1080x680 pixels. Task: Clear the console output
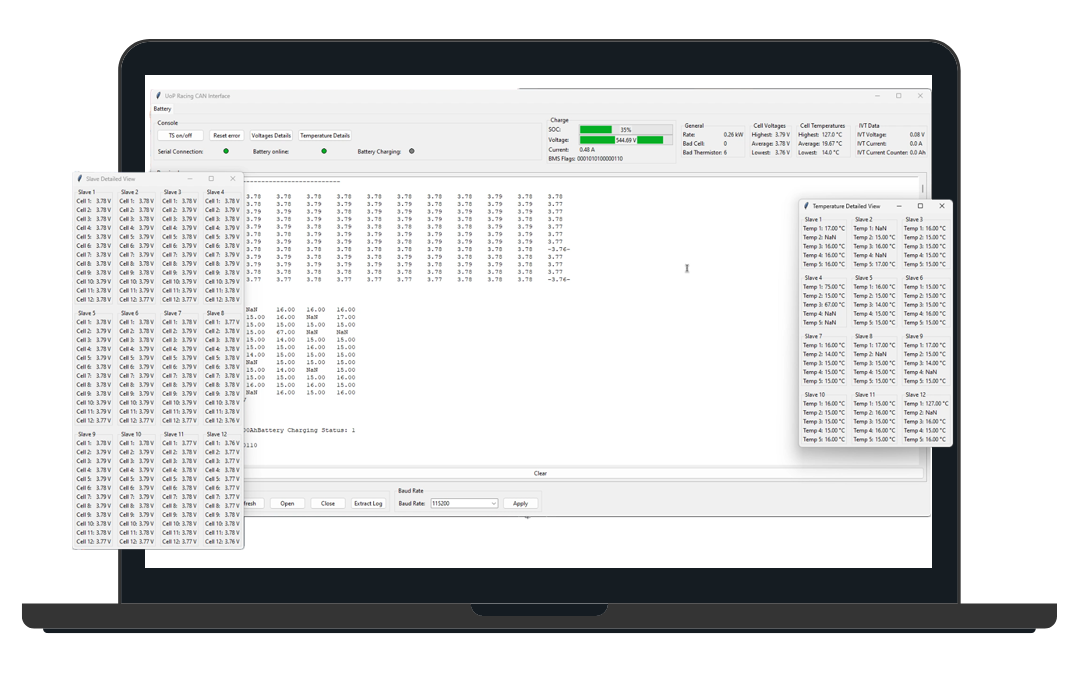point(540,474)
